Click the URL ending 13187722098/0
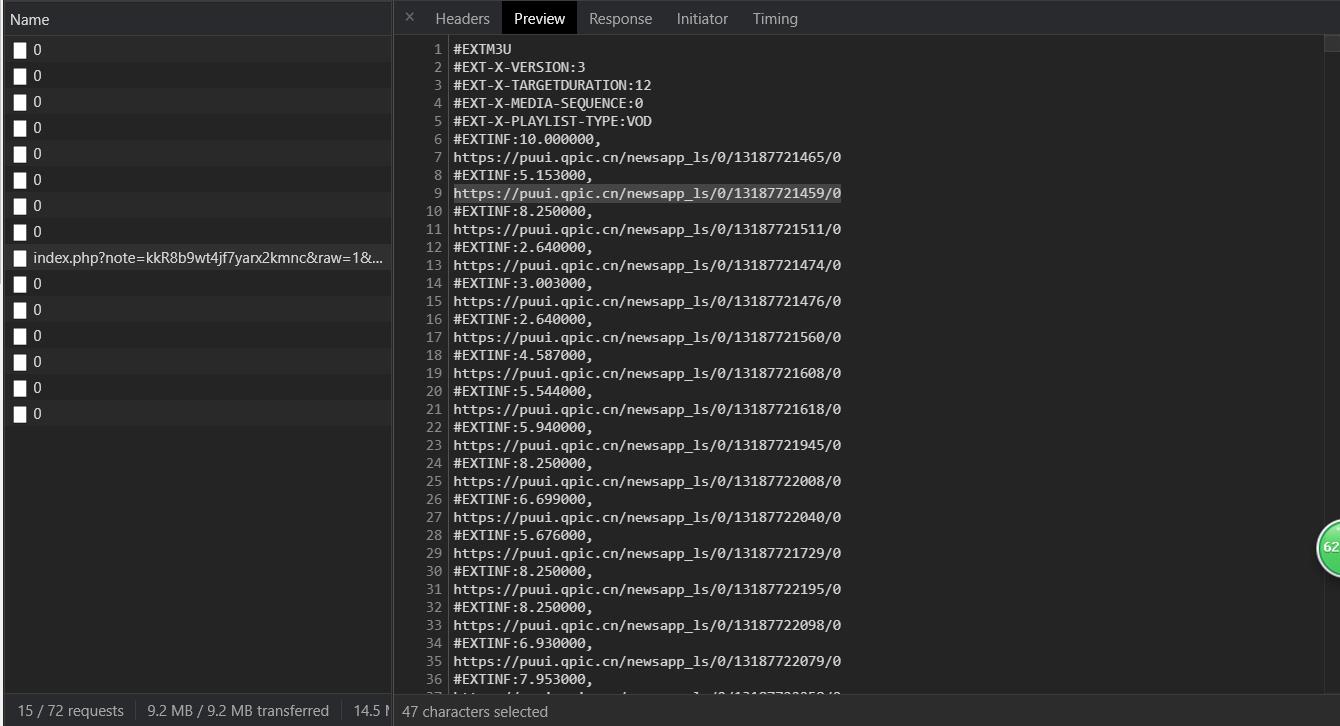This screenshot has width=1340, height=726. tap(647, 625)
